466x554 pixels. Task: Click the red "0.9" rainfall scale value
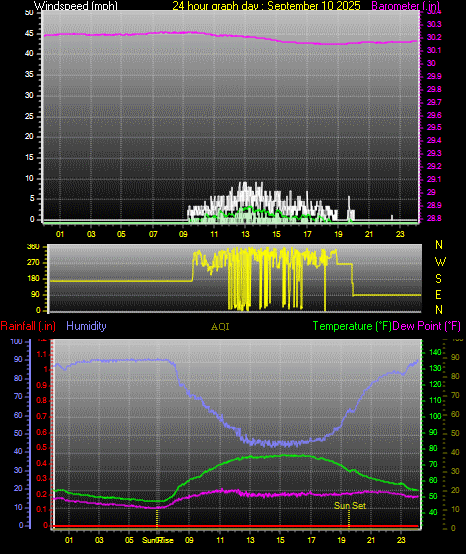click(x=41, y=385)
